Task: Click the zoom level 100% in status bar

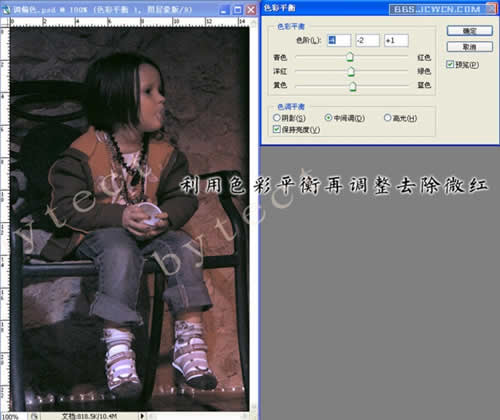Action: click(10, 417)
